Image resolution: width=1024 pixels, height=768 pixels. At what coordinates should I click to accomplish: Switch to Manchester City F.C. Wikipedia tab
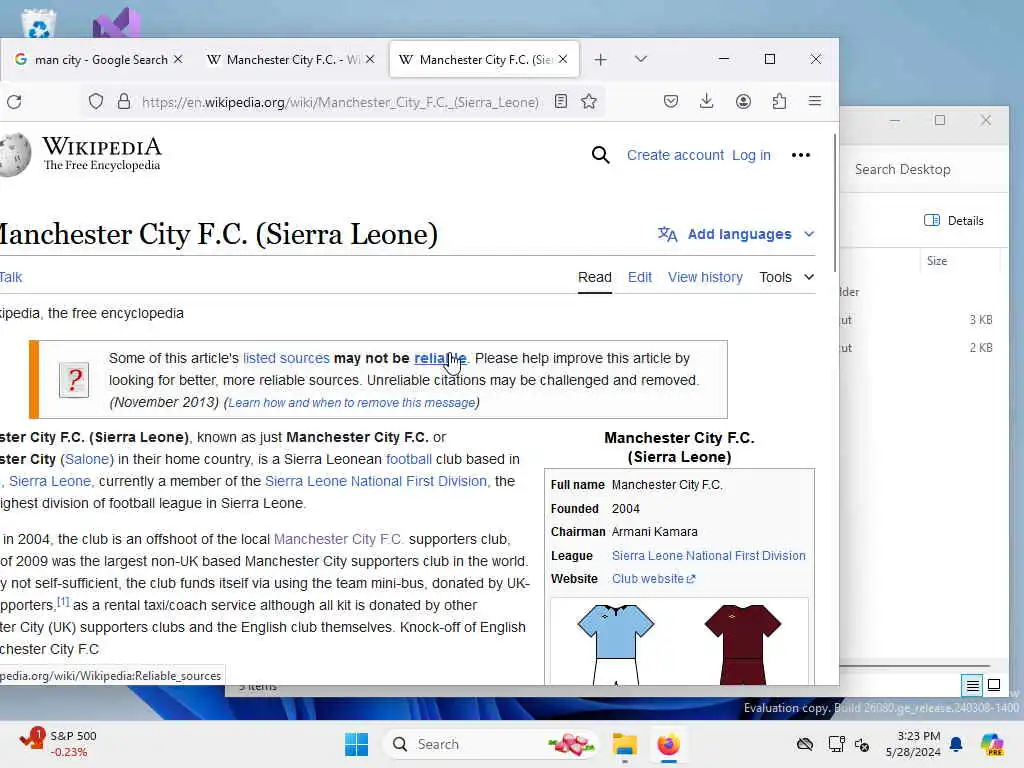tap(291, 59)
